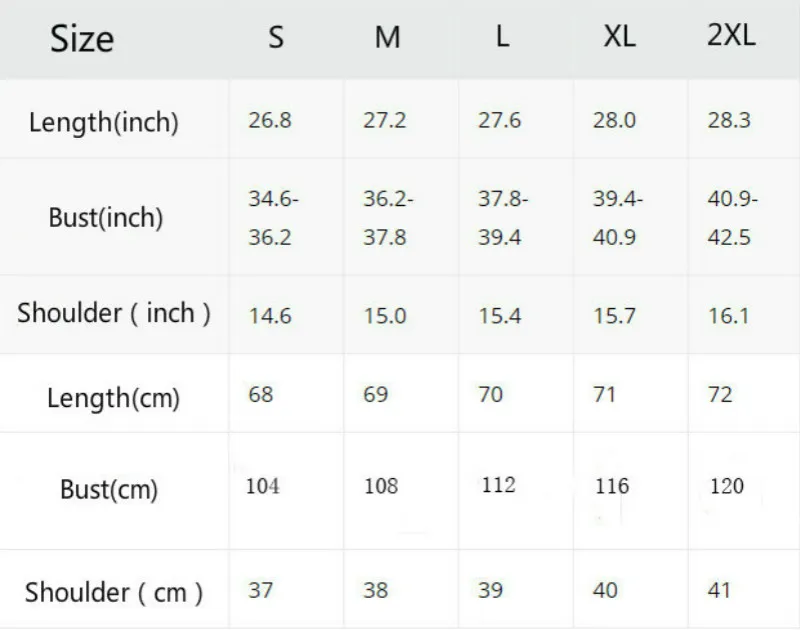Select the 40.9-42.5 bust range cell
This screenshot has height=630, width=800.
click(x=733, y=218)
